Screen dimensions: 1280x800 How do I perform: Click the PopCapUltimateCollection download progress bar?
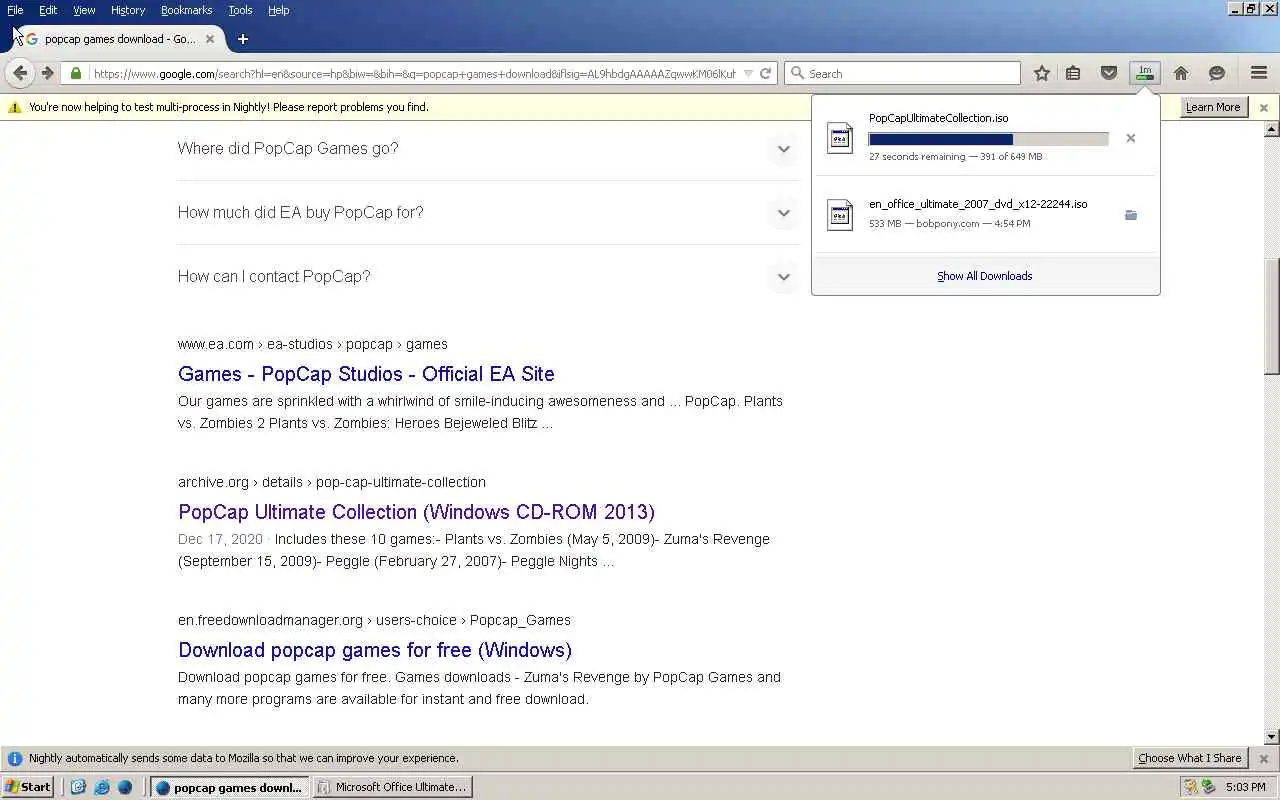click(x=989, y=139)
